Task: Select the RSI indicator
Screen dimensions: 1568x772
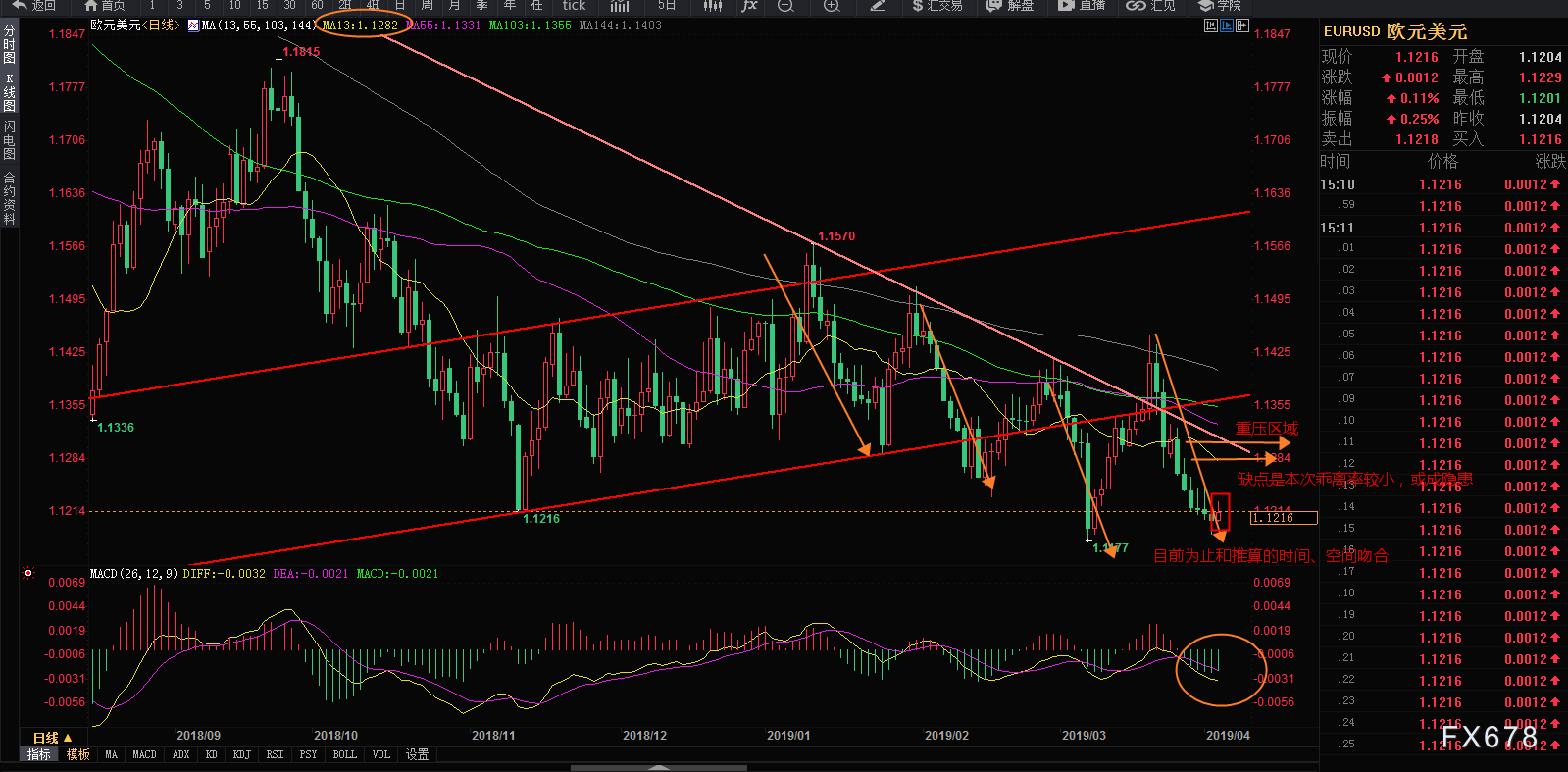Action: pyautogui.click(x=275, y=754)
